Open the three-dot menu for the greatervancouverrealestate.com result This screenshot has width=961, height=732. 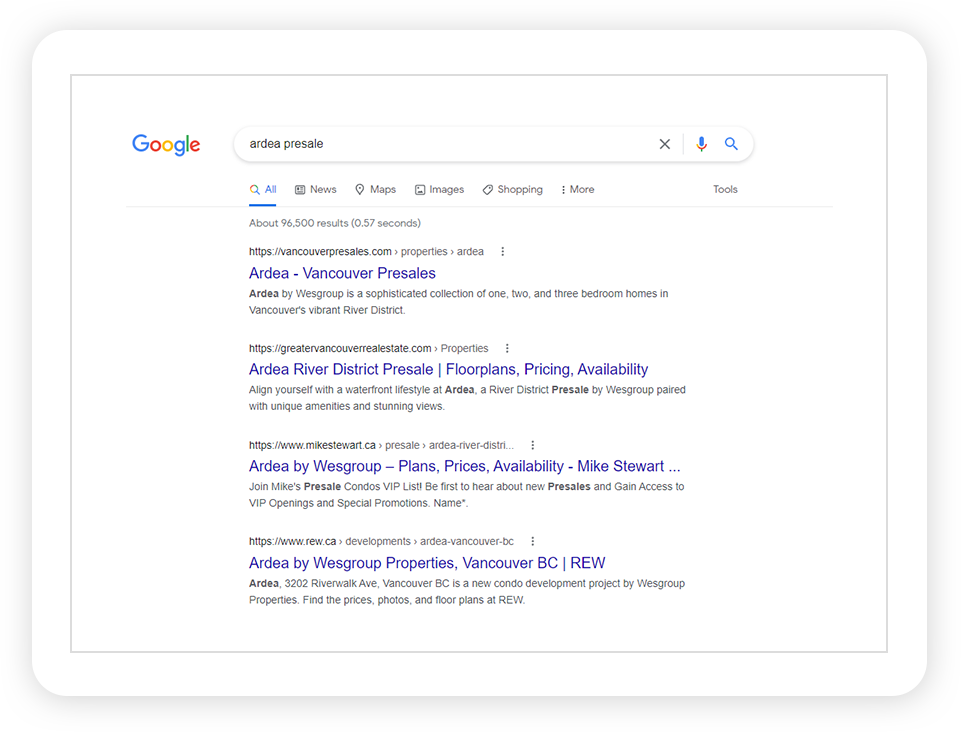[507, 348]
